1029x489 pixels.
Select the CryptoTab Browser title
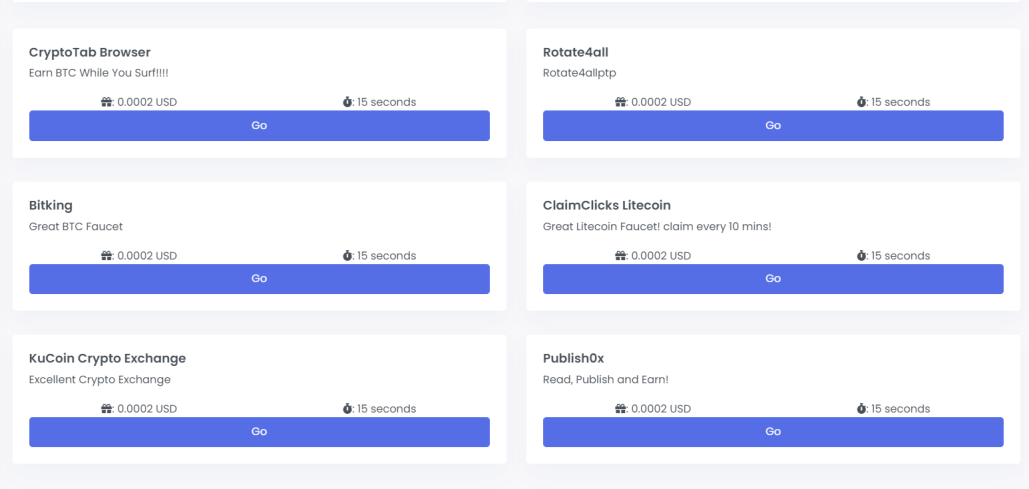pos(90,53)
